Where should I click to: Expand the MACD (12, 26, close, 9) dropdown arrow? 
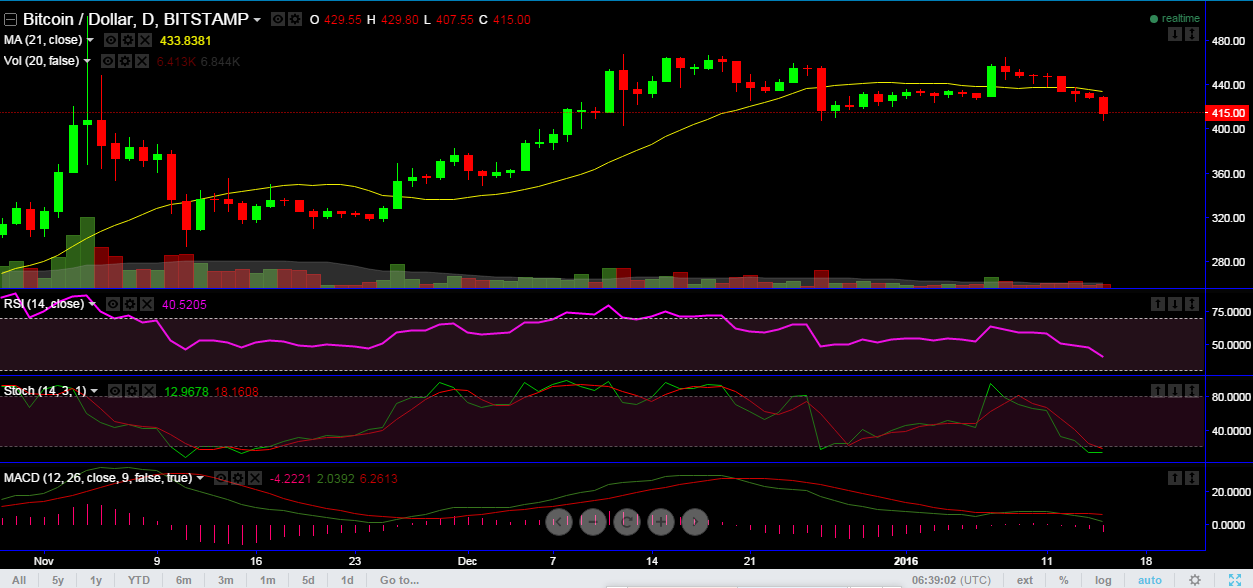pos(200,478)
